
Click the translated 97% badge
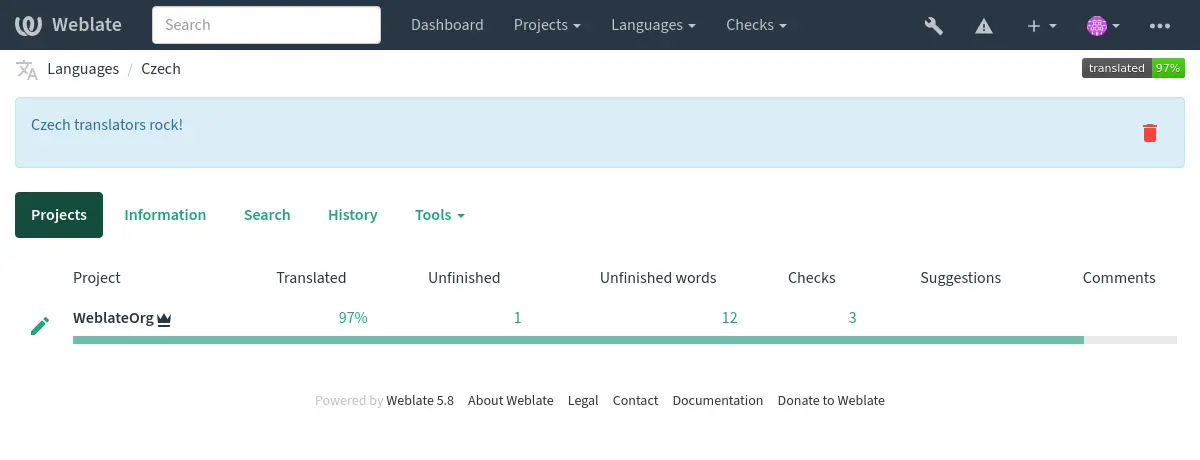coord(1133,68)
